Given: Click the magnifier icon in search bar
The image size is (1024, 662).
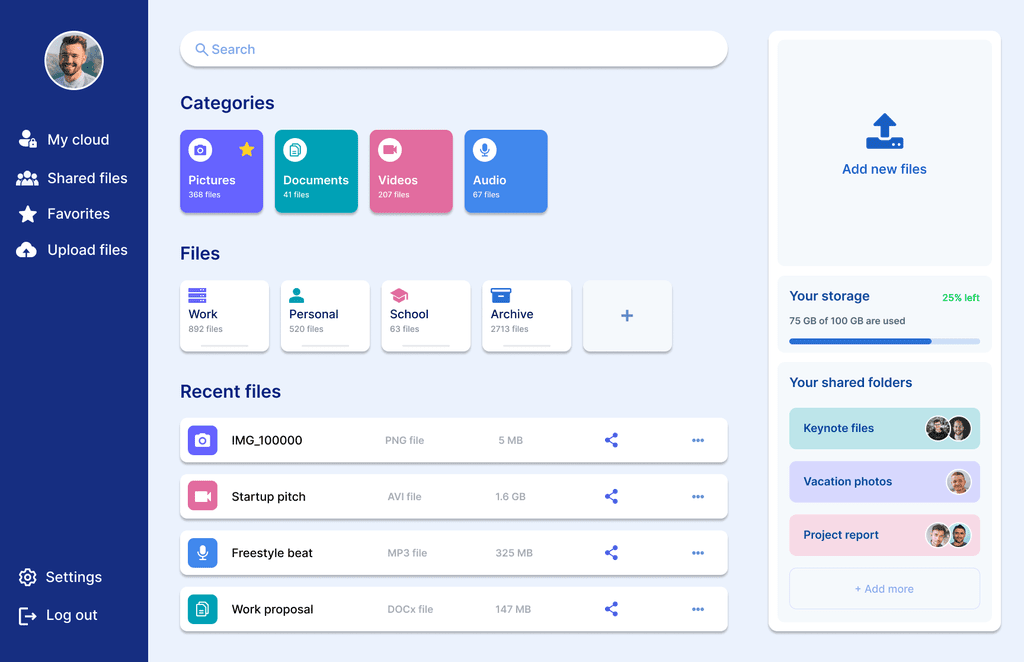Looking at the screenshot, I should 201,50.
